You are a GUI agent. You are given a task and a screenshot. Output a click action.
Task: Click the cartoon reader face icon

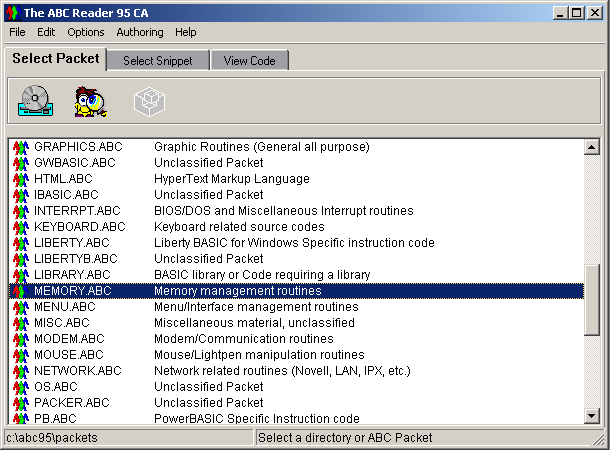point(90,101)
